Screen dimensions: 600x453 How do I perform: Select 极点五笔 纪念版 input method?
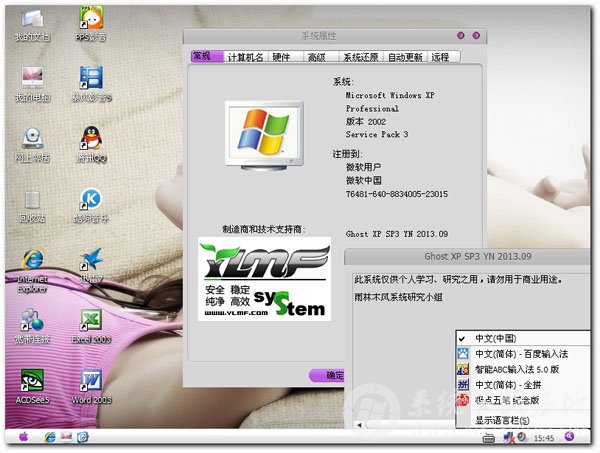pyautogui.click(x=523, y=400)
